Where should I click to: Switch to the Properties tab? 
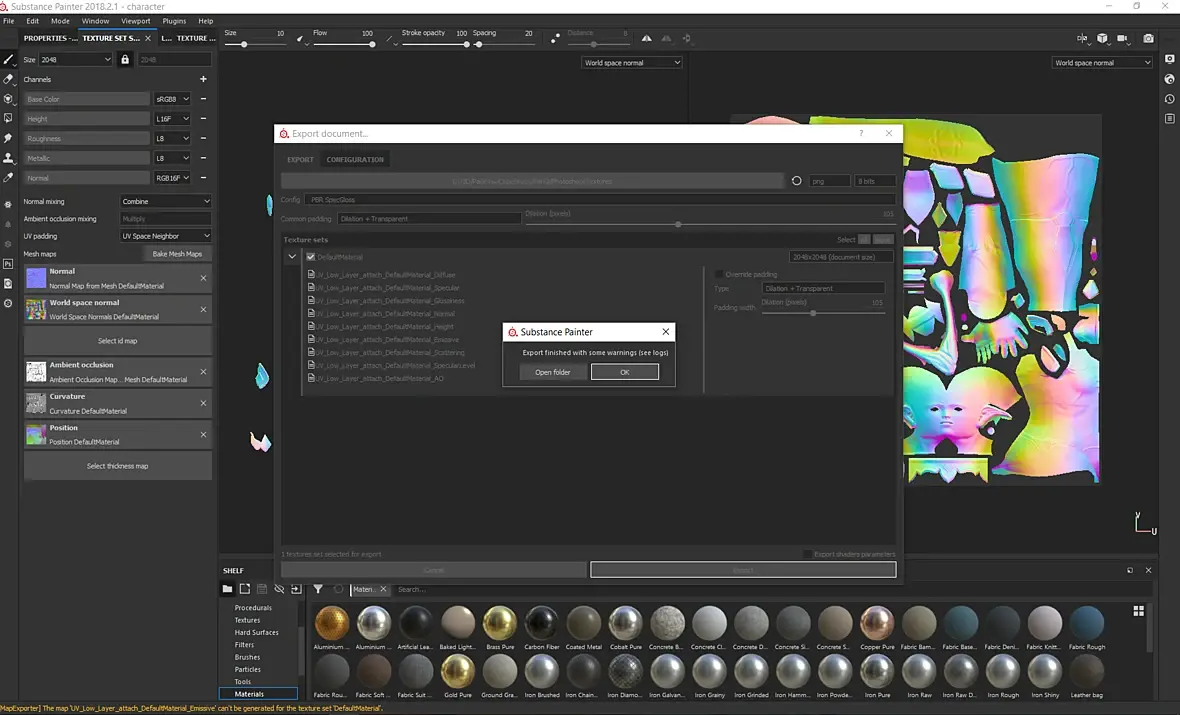50,38
